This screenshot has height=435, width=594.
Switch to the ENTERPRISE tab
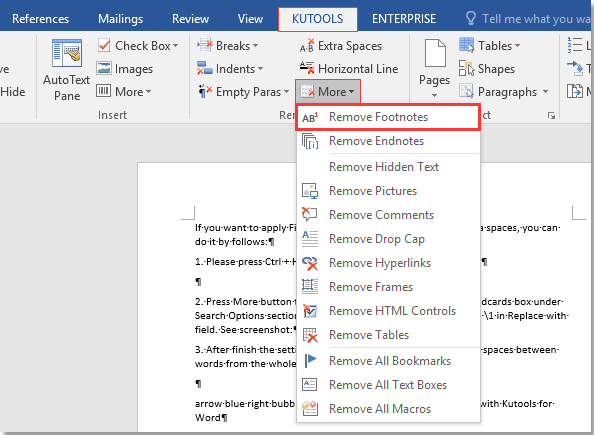(x=404, y=19)
